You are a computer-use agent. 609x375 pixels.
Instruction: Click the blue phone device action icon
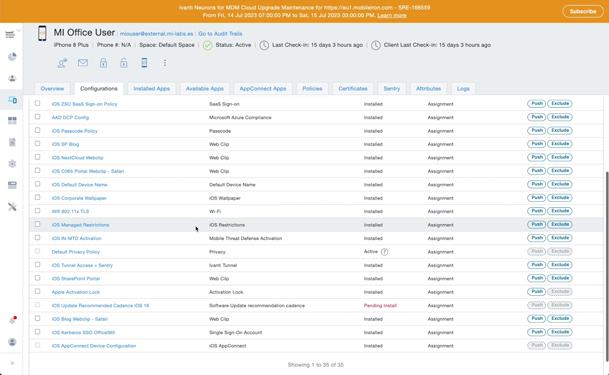144,63
